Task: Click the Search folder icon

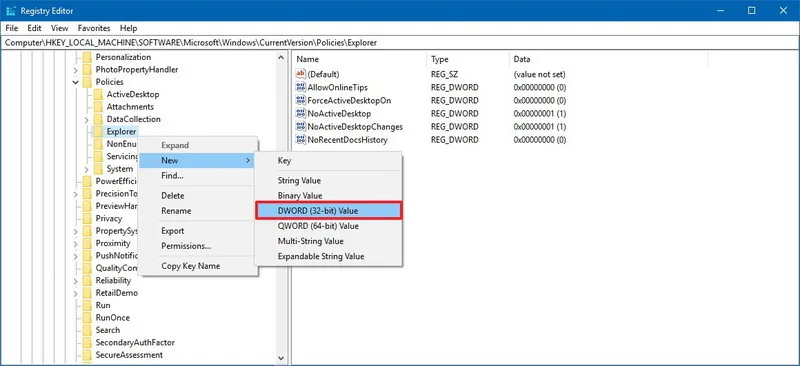Action: [x=87, y=330]
